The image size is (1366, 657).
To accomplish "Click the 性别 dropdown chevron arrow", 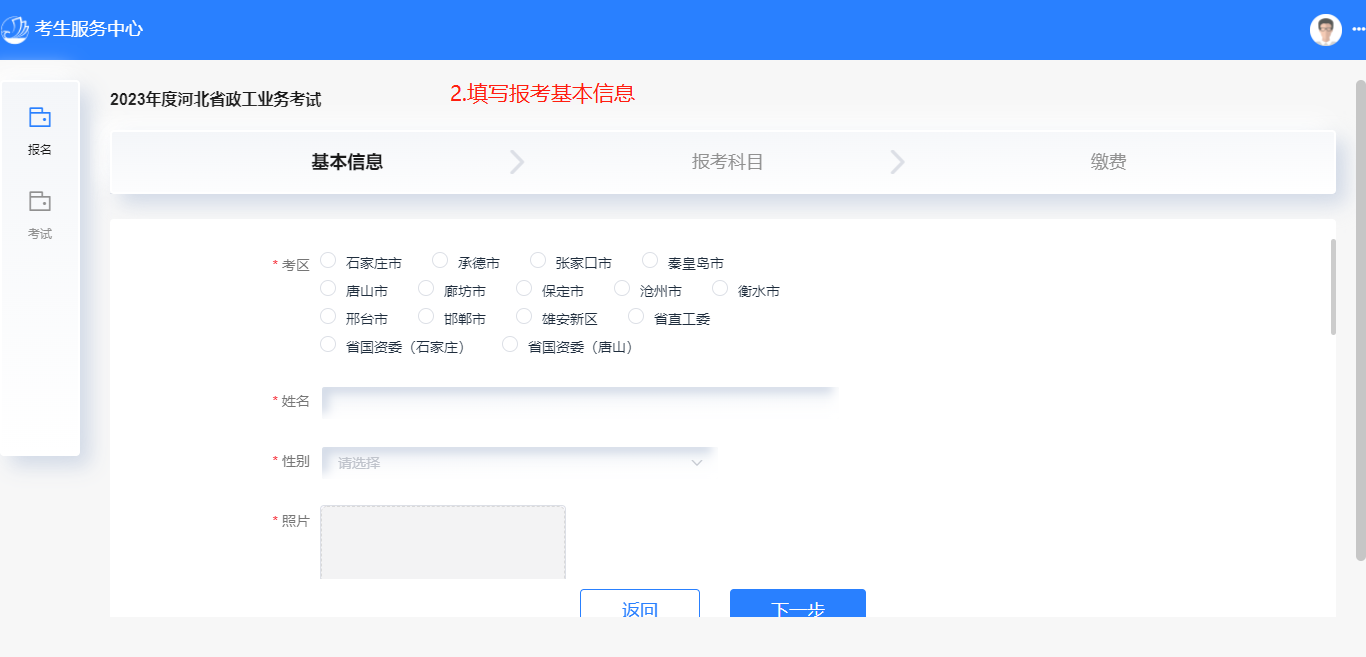I will [697, 463].
